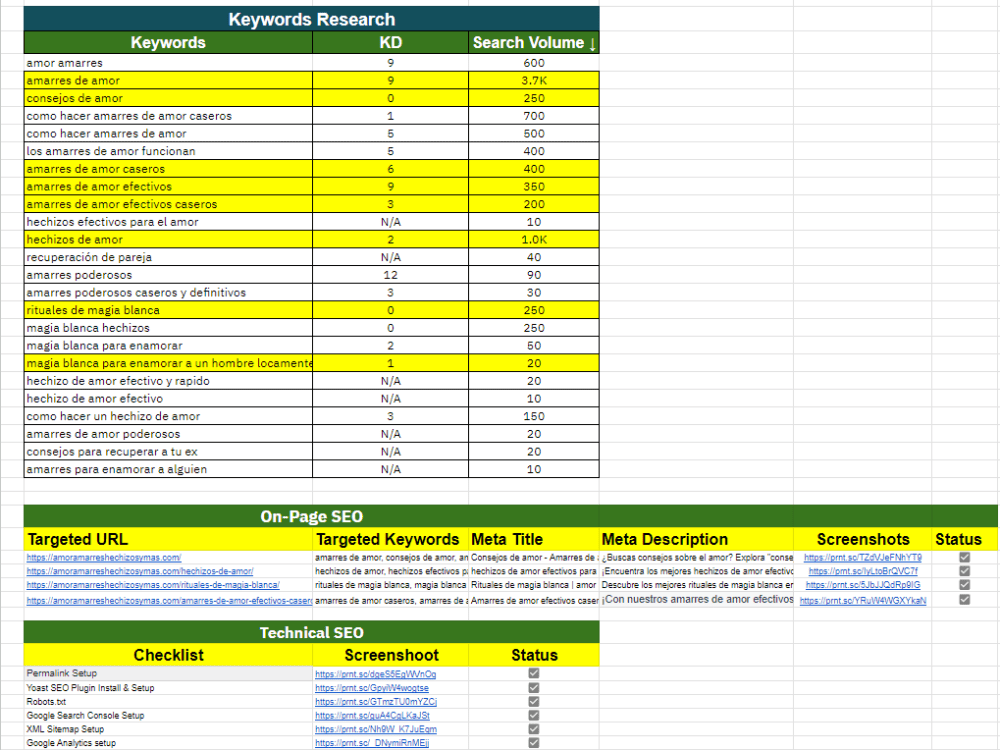1000x750 pixels.
Task: Select the Targeted Keywords header cell
Action: tap(390, 539)
